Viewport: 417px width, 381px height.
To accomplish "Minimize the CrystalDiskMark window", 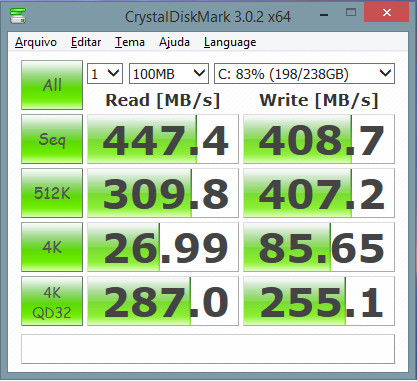I will pos(324,14).
